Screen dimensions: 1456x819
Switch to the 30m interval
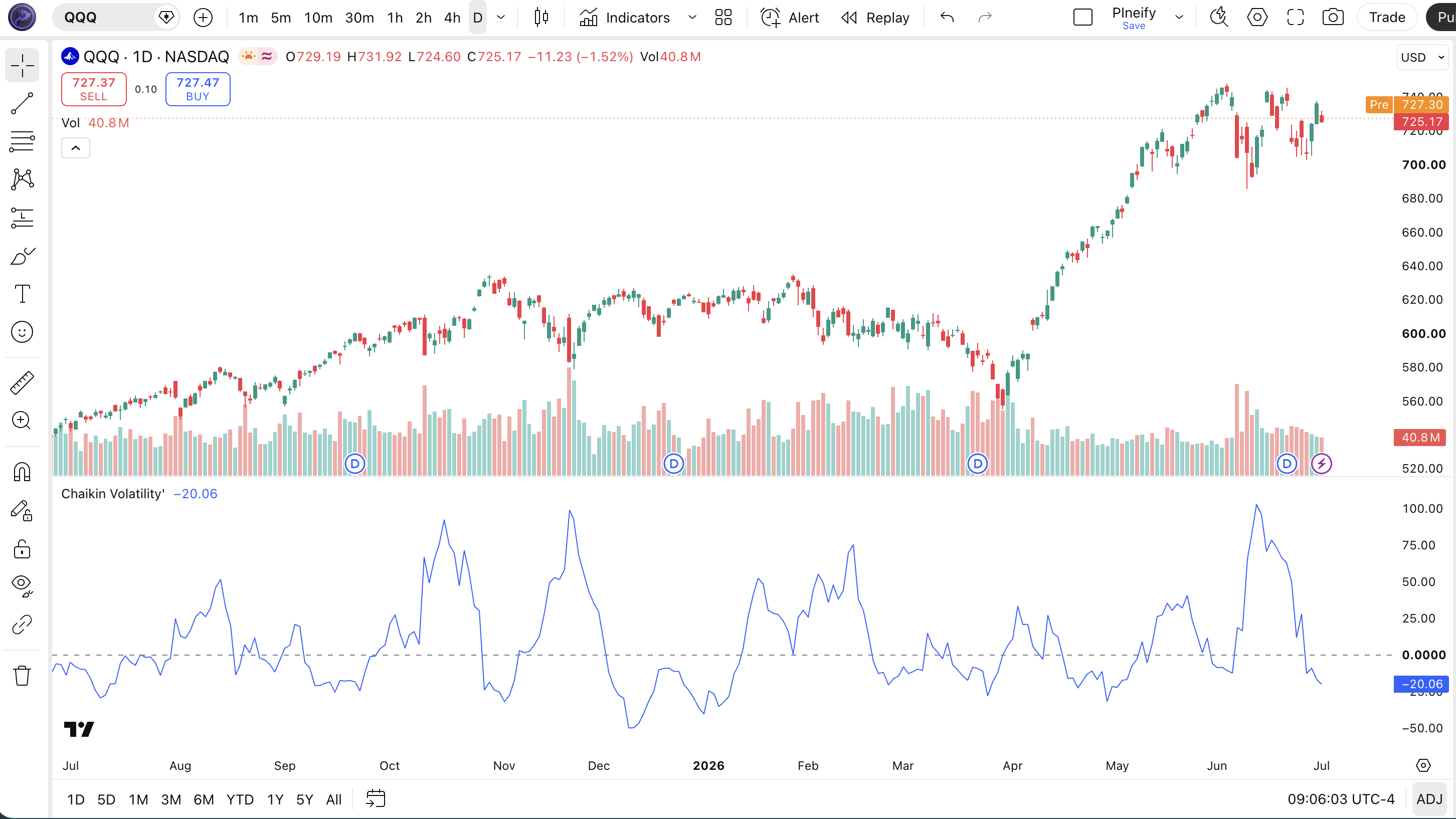pyautogui.click(x=359, y=18)
